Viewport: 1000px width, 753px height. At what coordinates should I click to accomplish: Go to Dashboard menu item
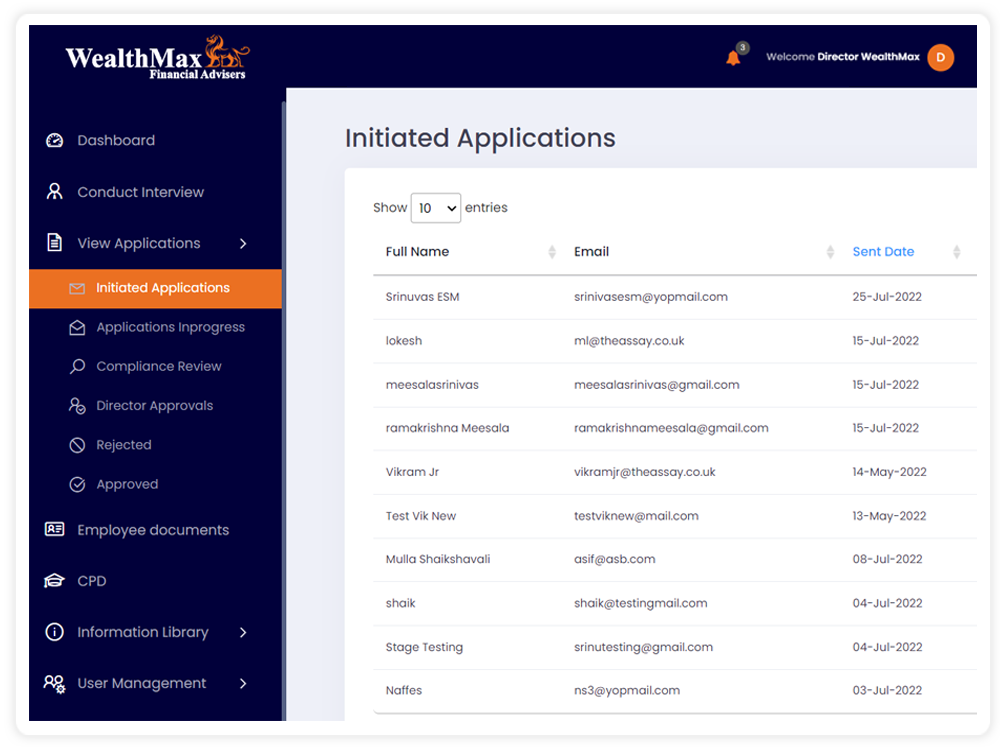point(115,140)
